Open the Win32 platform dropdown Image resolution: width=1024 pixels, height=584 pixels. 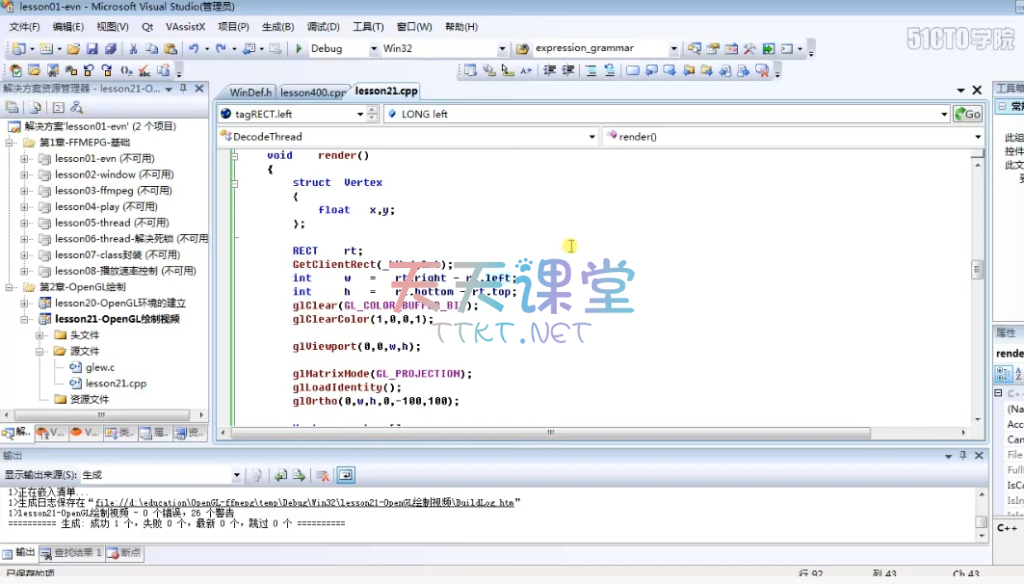click(502, 48)
